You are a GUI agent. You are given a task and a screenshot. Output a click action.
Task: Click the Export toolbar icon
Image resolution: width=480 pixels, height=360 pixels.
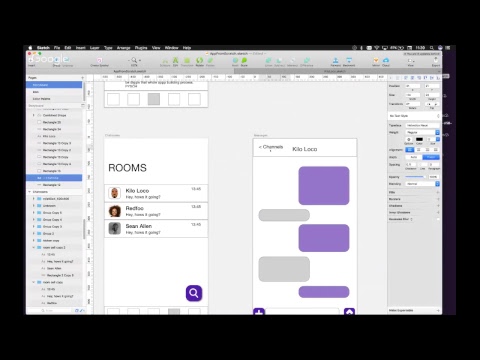coord(436,60)
